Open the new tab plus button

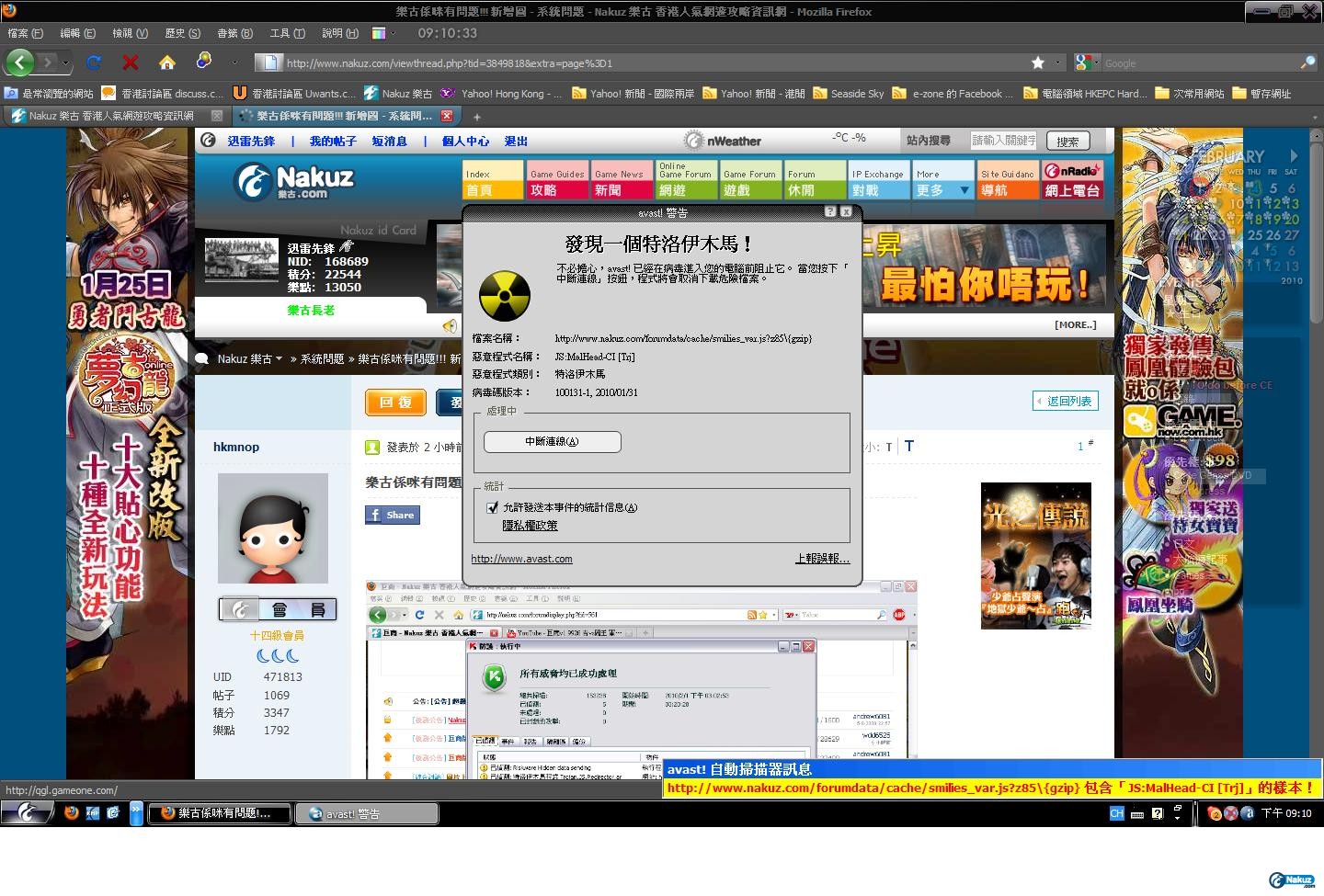click(476, 117)
